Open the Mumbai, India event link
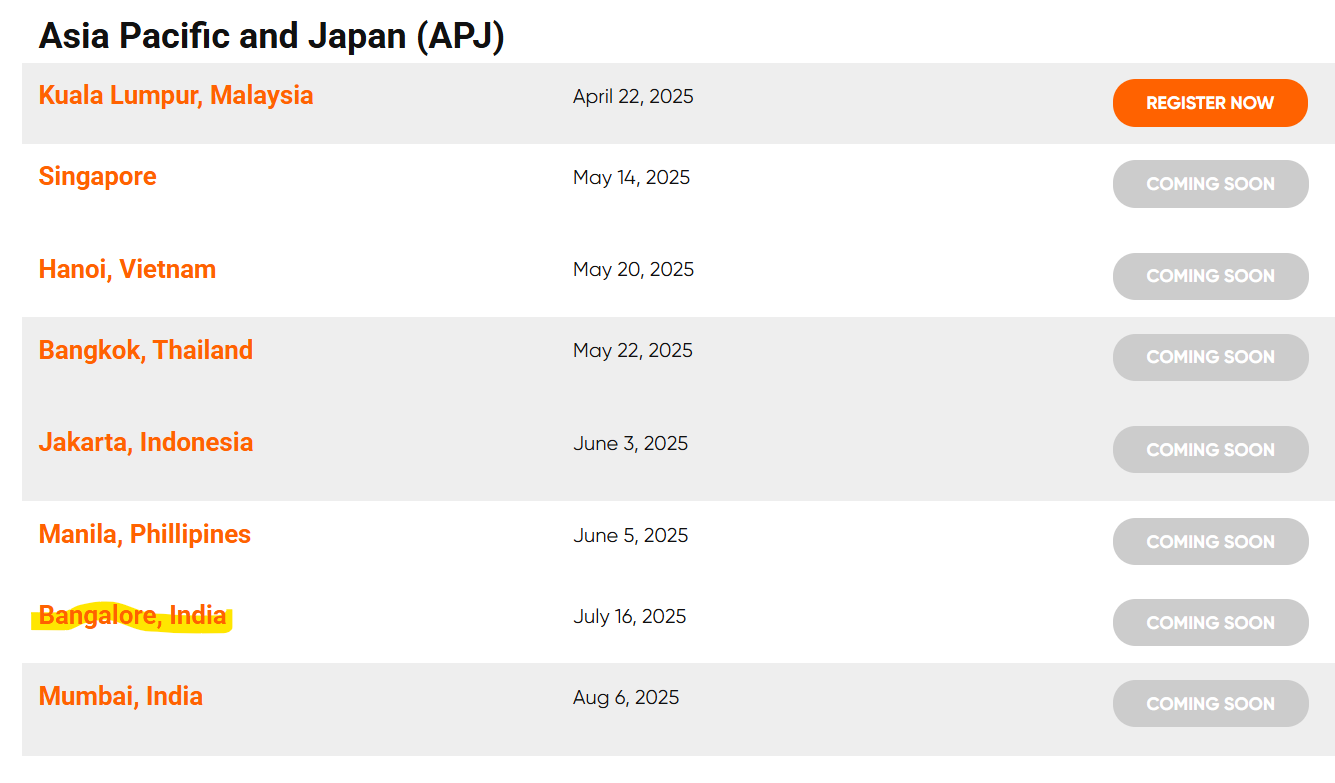The width and height of the screenshot is (1335, 783). pyautogui.click(x=121, y=696)
